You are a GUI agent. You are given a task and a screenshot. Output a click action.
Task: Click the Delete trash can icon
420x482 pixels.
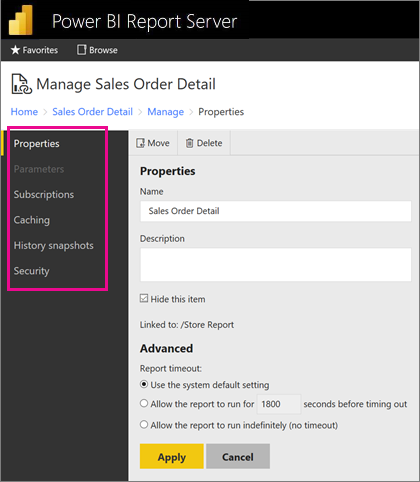[189, 143]
